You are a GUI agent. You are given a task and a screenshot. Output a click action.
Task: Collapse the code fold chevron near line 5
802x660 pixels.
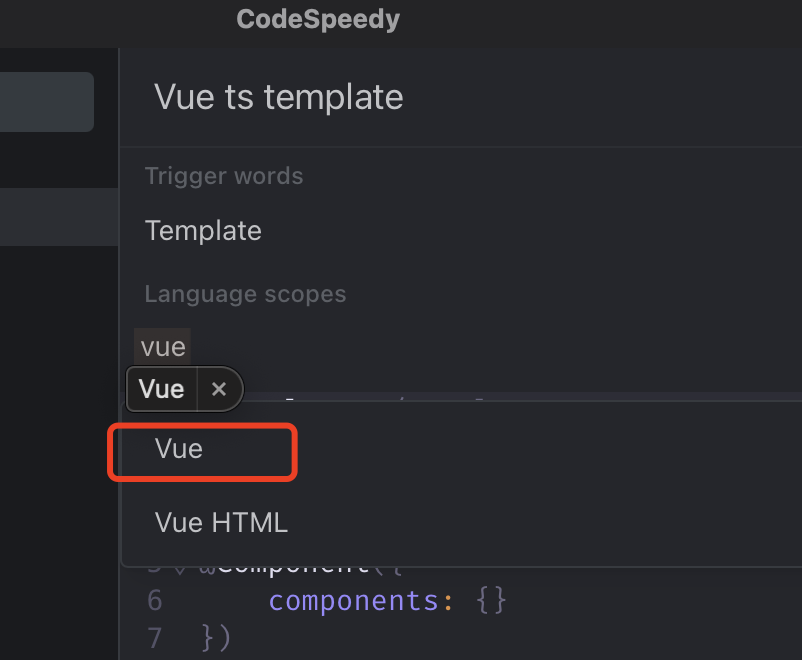click(x=180, y=570)
